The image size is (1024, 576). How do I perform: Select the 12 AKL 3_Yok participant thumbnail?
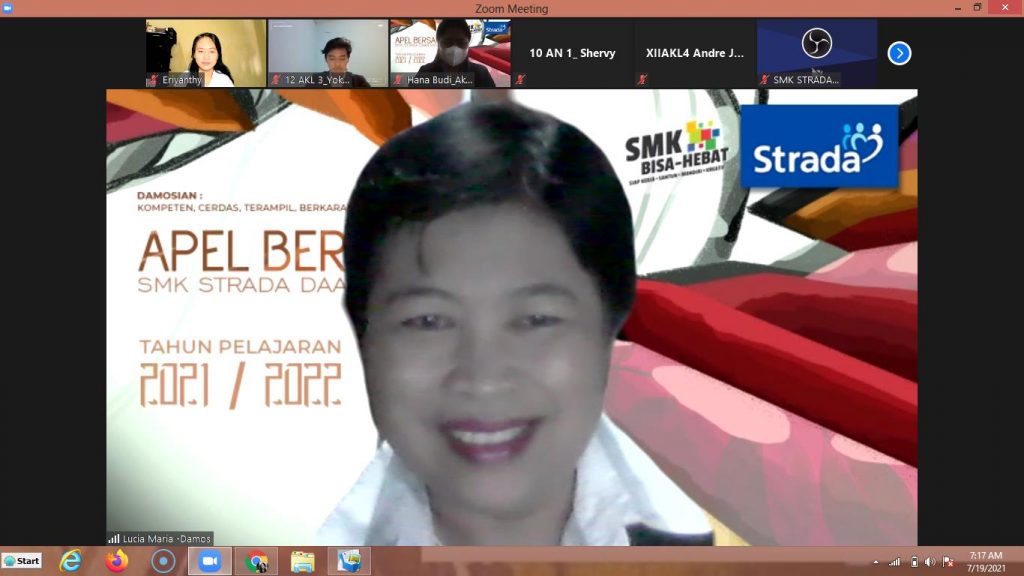point(328,53)
